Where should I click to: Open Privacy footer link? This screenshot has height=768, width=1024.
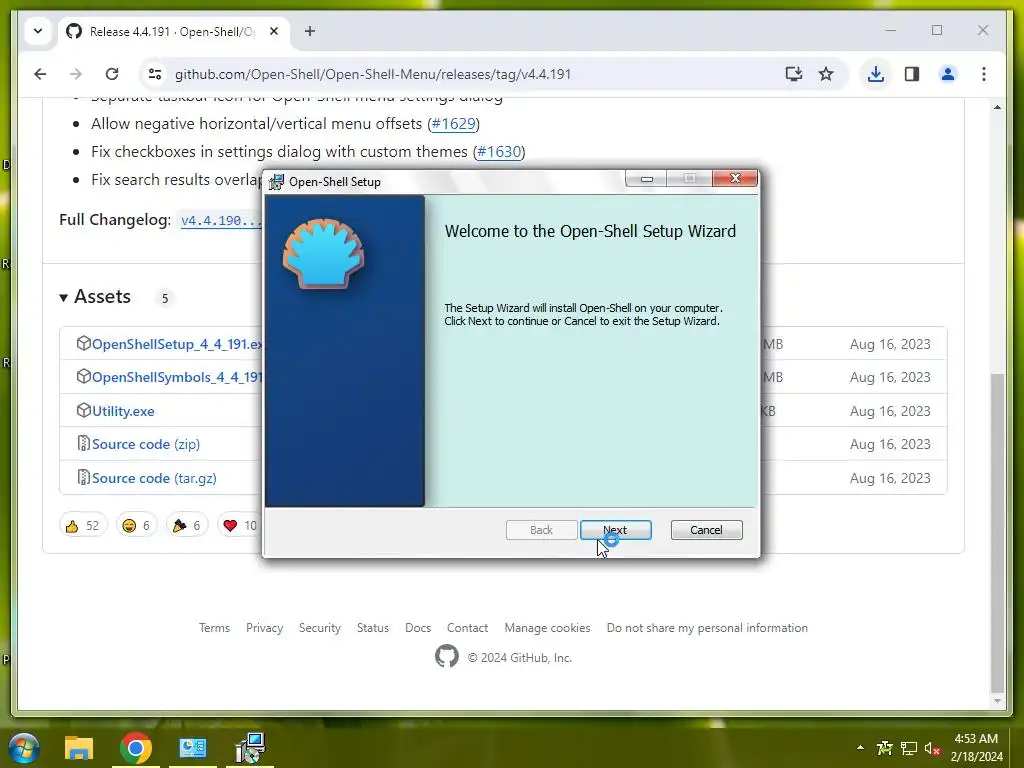pyautogui.click(x=264, y=628)
